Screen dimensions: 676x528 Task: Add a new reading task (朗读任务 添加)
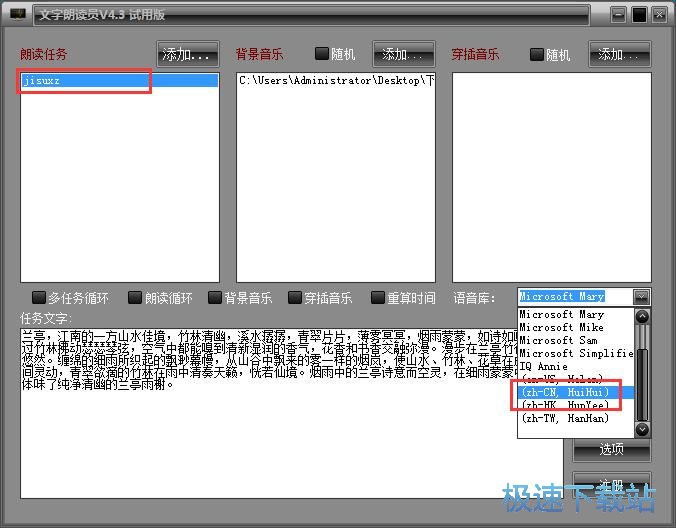click(188, 54)
